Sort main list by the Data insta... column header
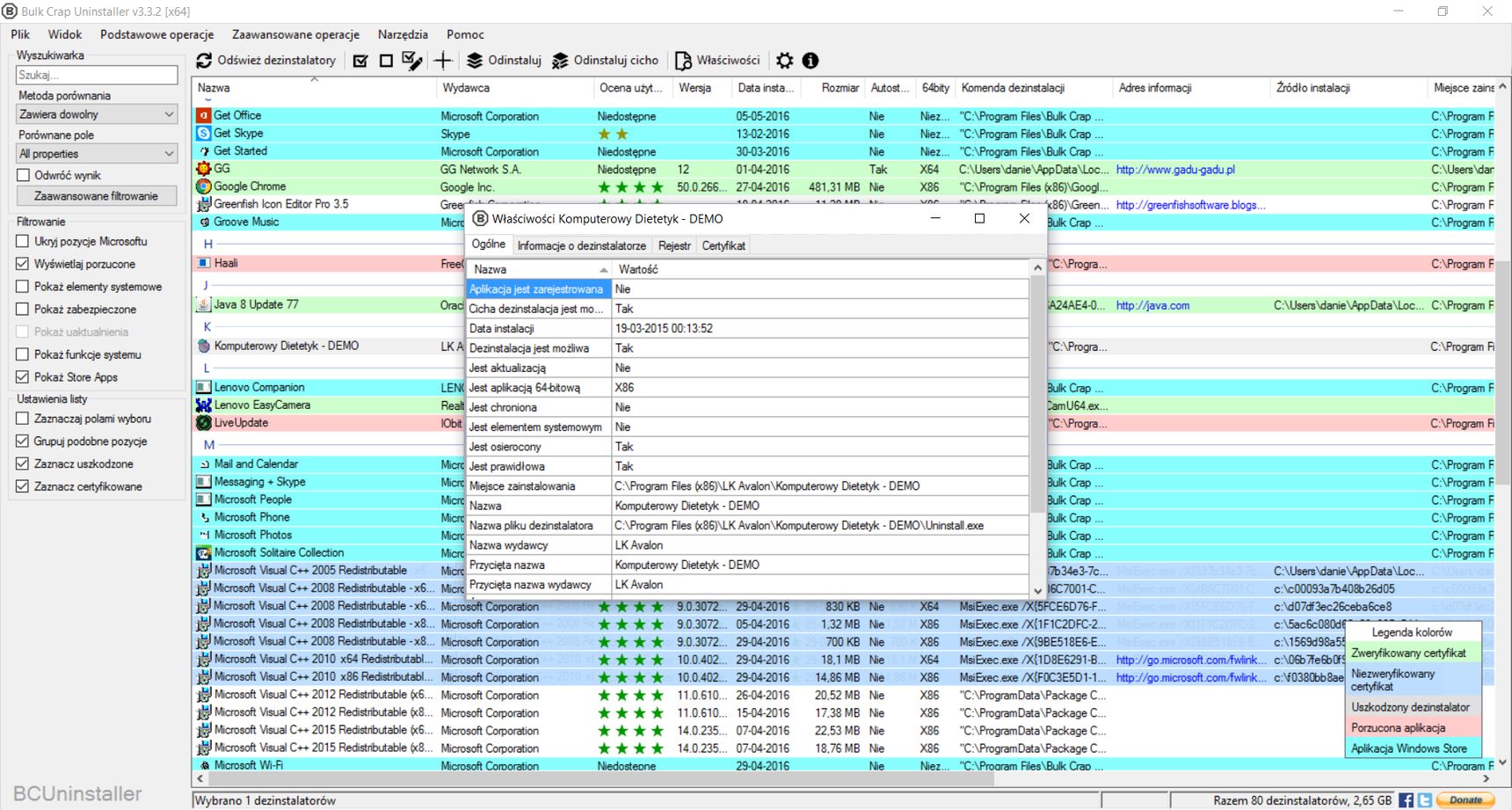The height and width of the screenshot is (810, 1512). tap(766, 88)
